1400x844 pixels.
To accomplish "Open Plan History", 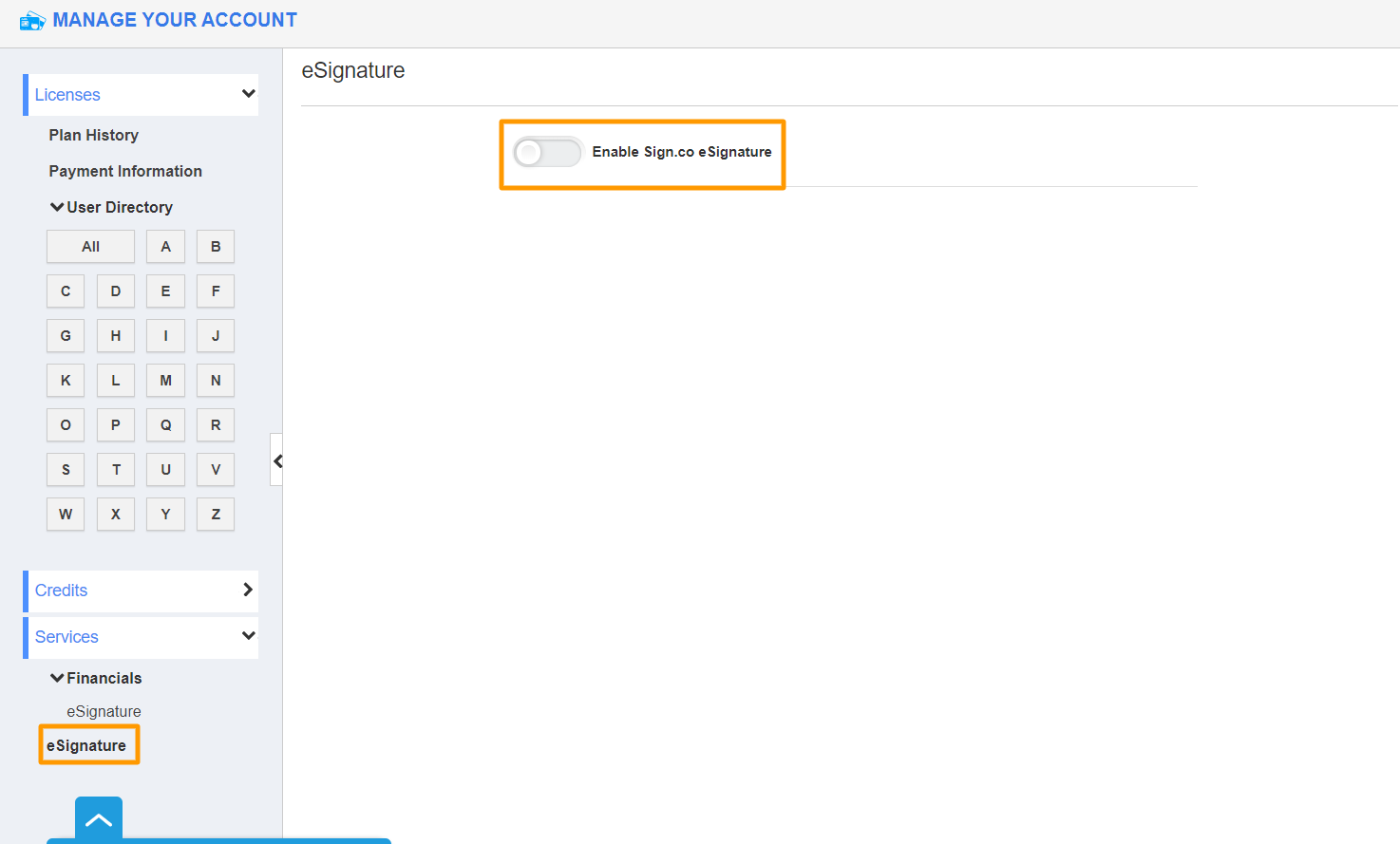I will pyautogui.click(x=94, y=135).
